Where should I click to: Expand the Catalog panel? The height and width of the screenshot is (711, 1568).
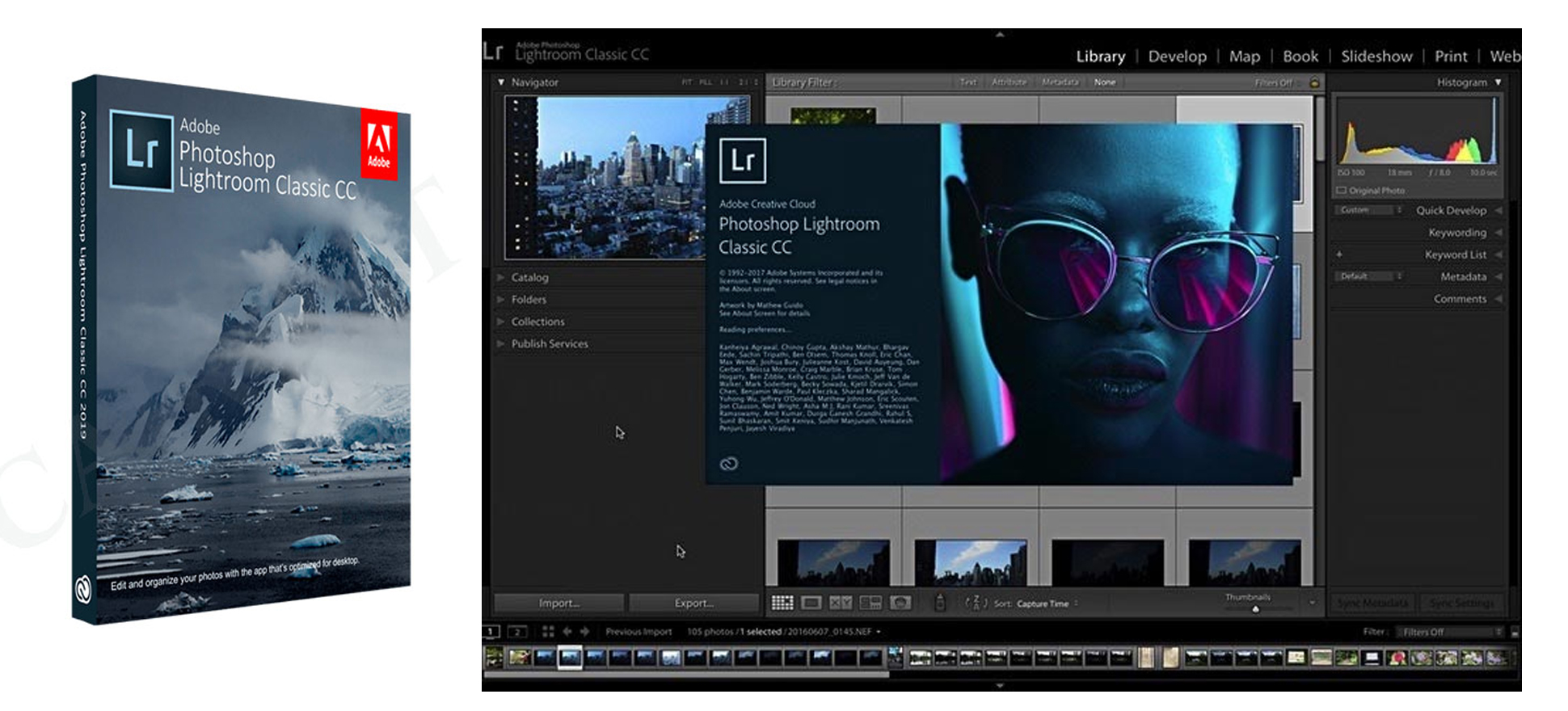tap(501, 277)
